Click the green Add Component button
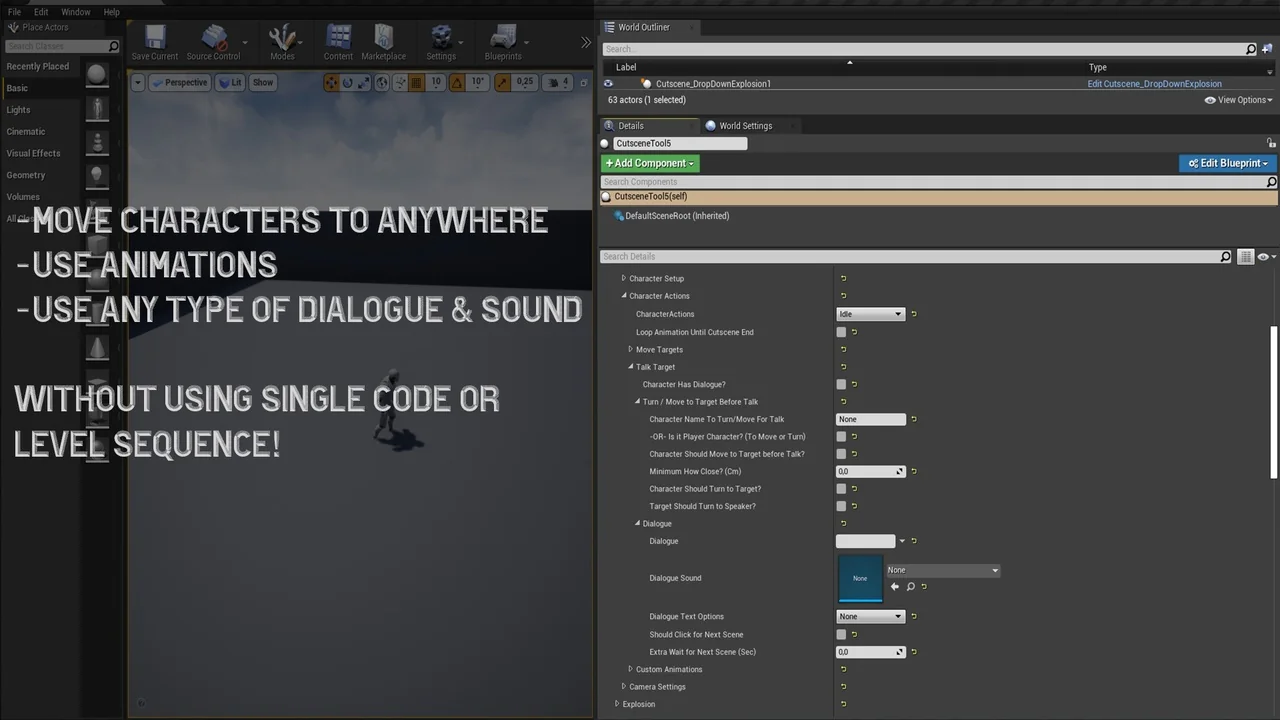 [x=650, y=163]
